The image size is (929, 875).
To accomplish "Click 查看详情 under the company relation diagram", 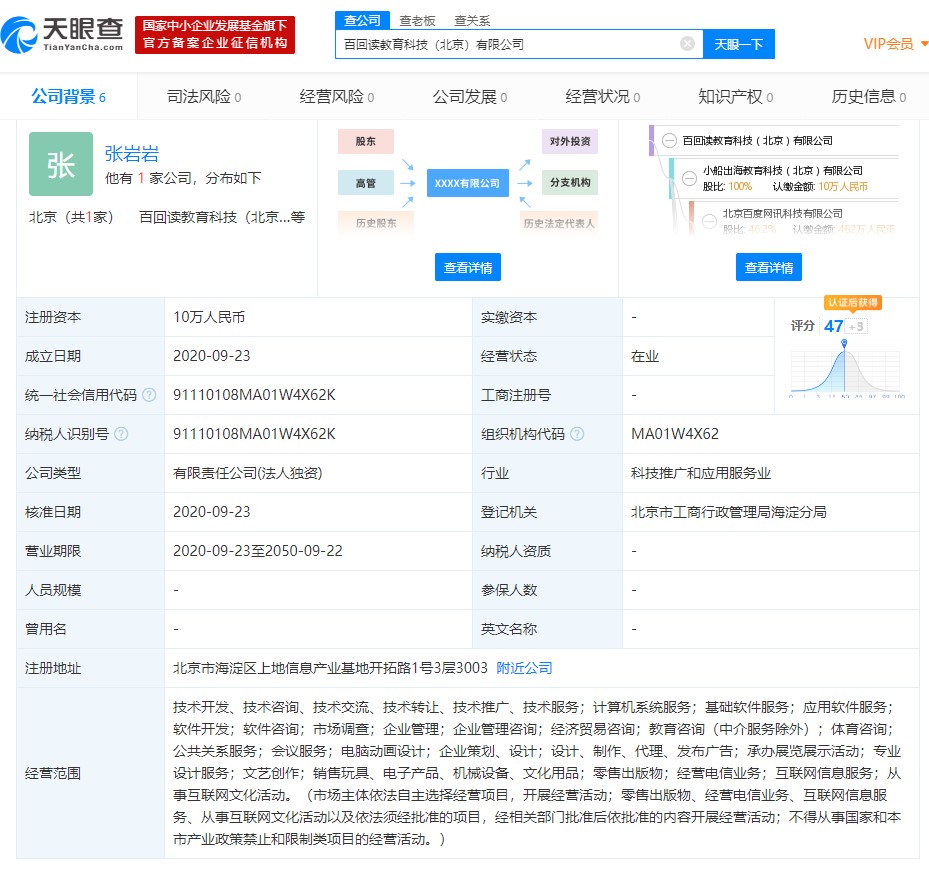I will pyautogui.click(x=468, y=267).
